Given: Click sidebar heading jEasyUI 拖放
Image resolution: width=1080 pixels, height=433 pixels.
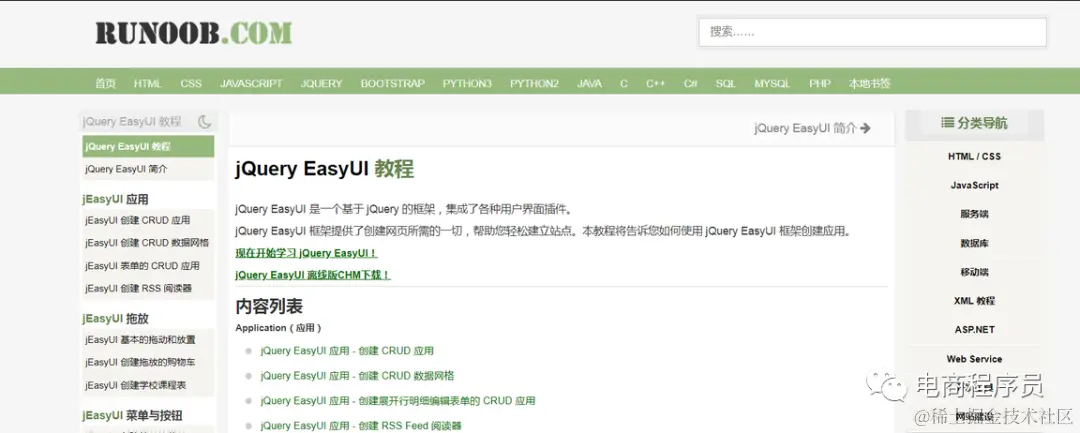Looking at the screenshot, I should coord(115,319).
